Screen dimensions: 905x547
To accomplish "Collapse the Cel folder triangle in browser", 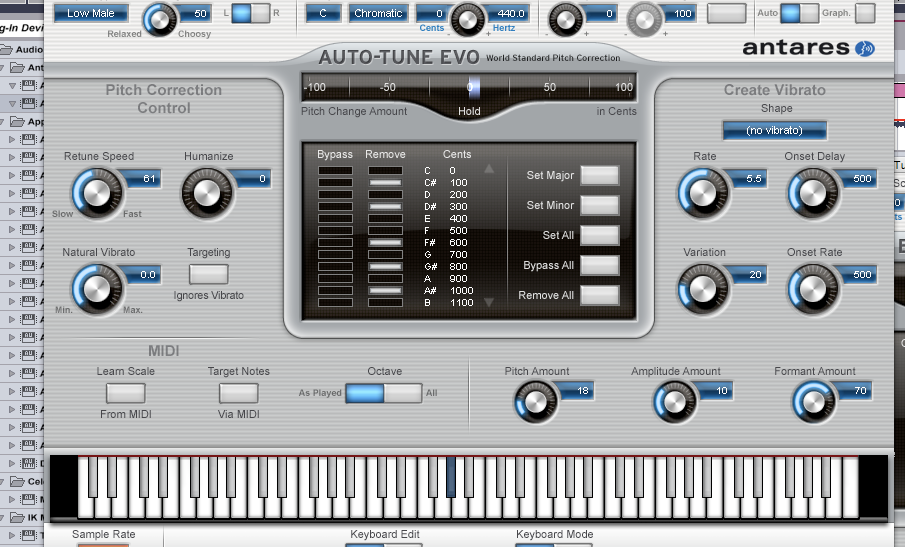I will [2, 481].
